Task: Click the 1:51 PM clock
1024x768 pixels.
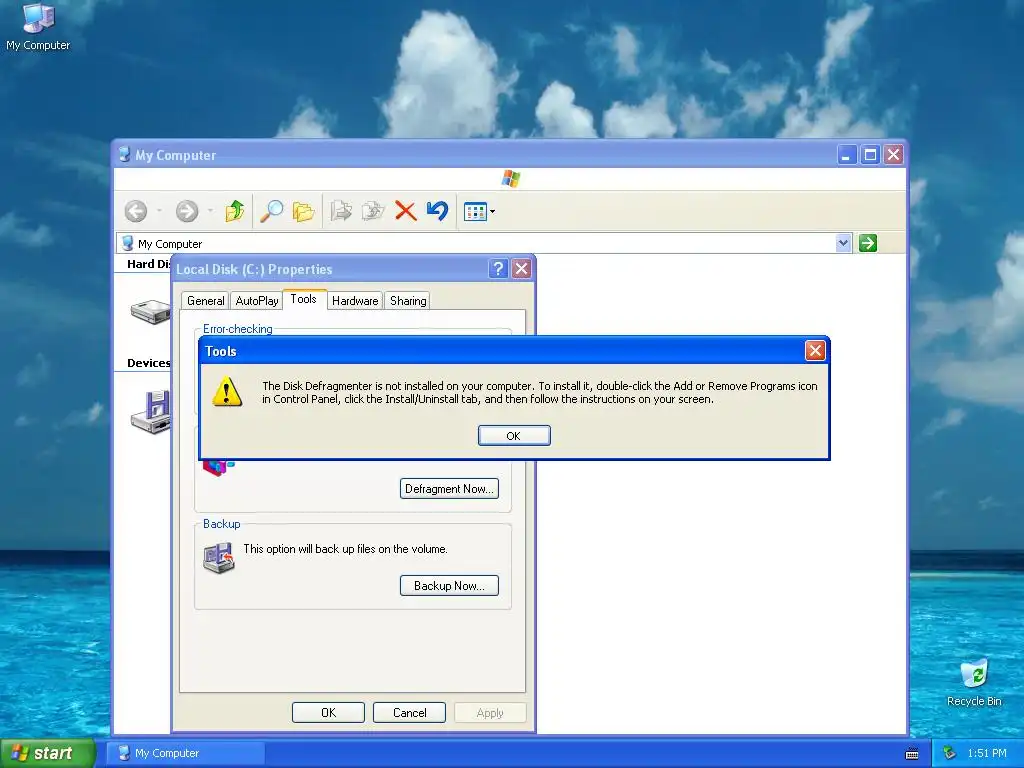Action: [x=987, y=753]
